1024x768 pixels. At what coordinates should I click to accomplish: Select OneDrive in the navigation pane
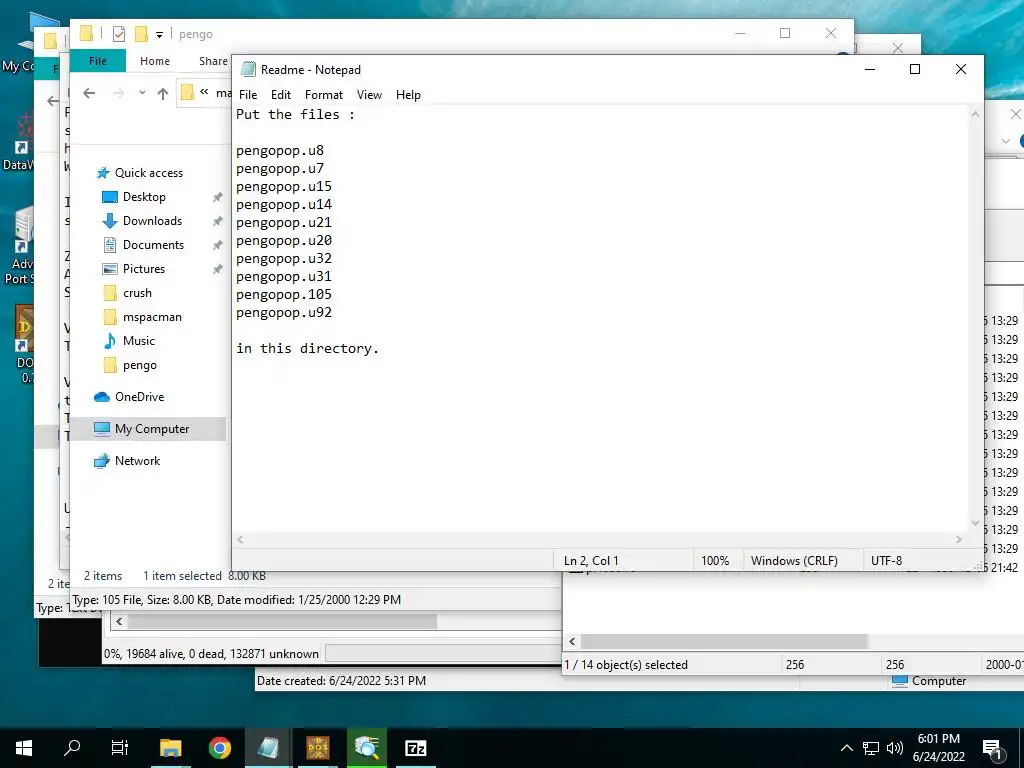(139, 397)
